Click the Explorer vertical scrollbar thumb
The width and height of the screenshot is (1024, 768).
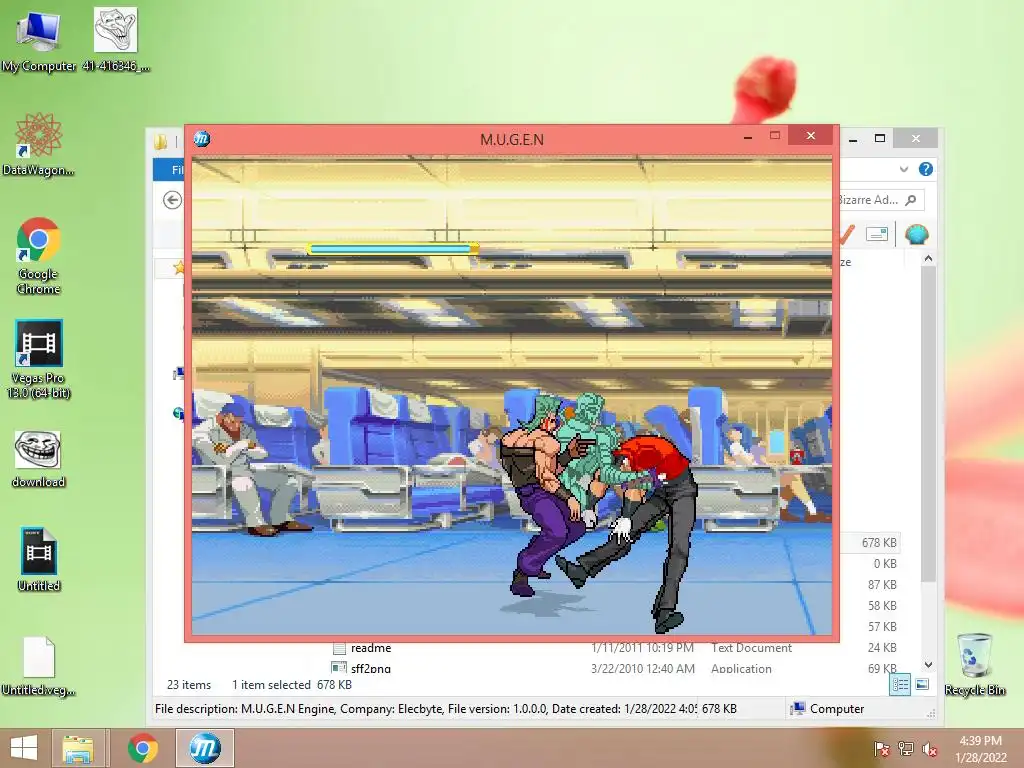pos(928,424)
